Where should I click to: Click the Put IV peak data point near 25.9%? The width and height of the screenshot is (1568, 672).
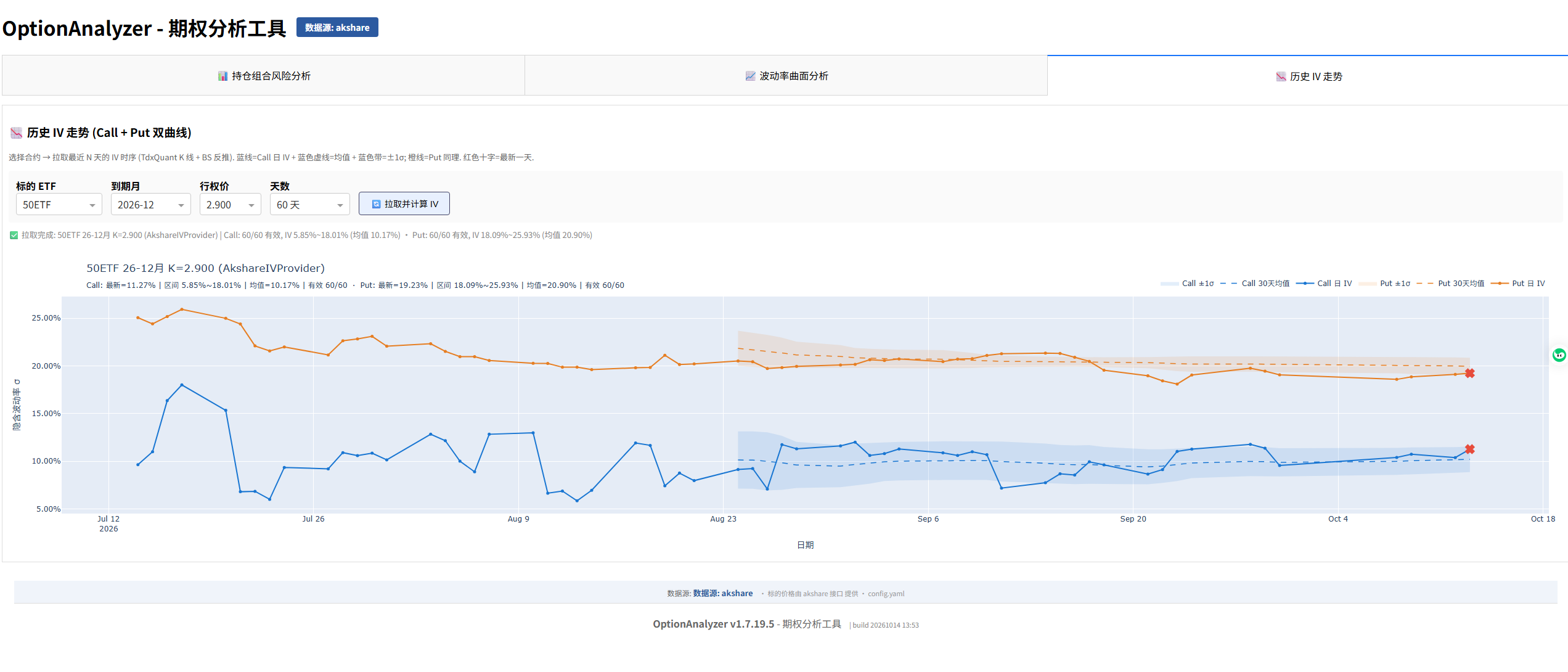182,309
